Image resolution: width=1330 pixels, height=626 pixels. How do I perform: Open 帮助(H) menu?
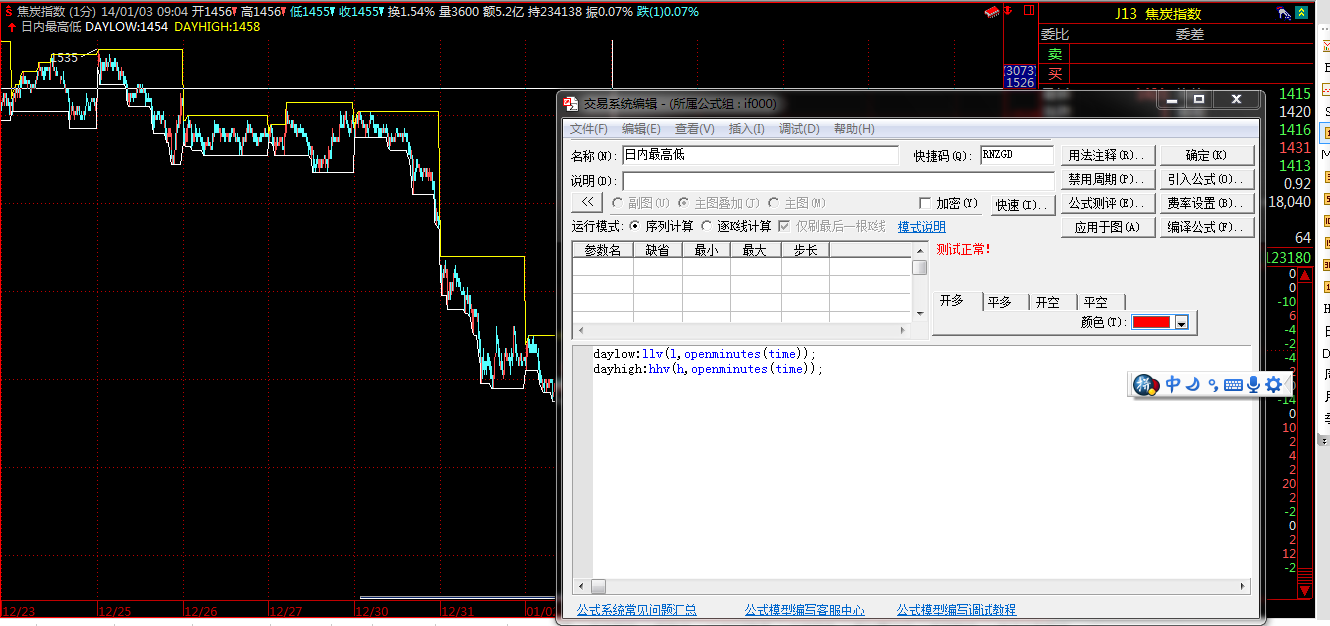pos(854,129)
